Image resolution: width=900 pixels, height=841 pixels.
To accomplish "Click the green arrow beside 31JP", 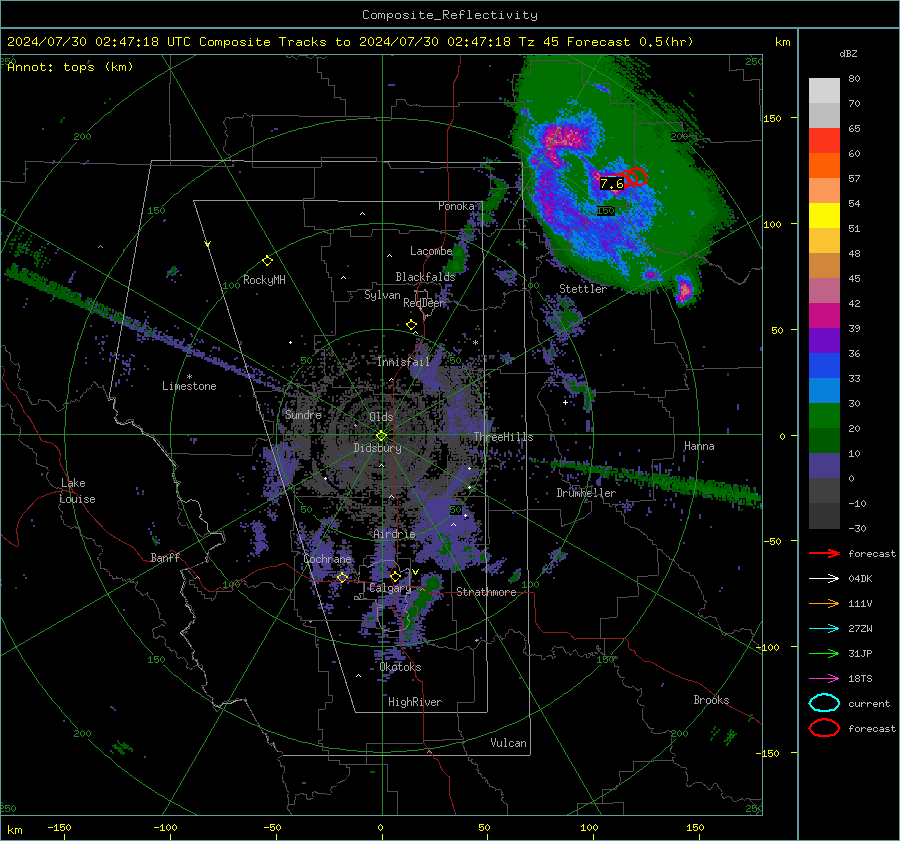I will [824, 653].
